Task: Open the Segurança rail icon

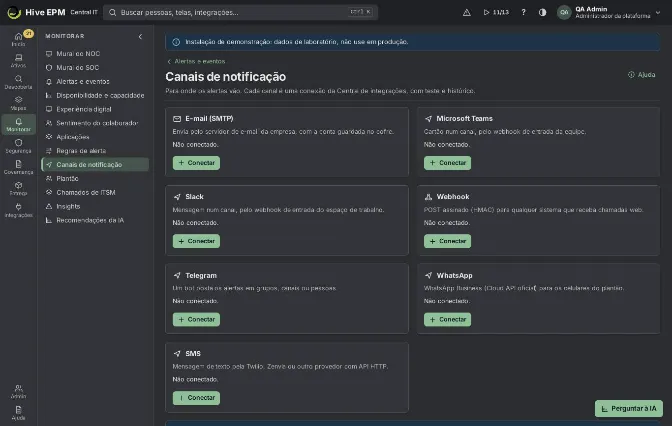Action: (x=18, y=146)
